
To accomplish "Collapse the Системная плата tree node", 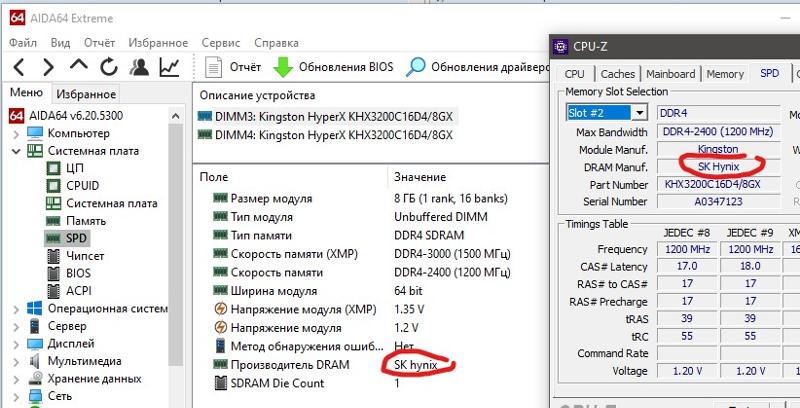I will pos(16,151).
